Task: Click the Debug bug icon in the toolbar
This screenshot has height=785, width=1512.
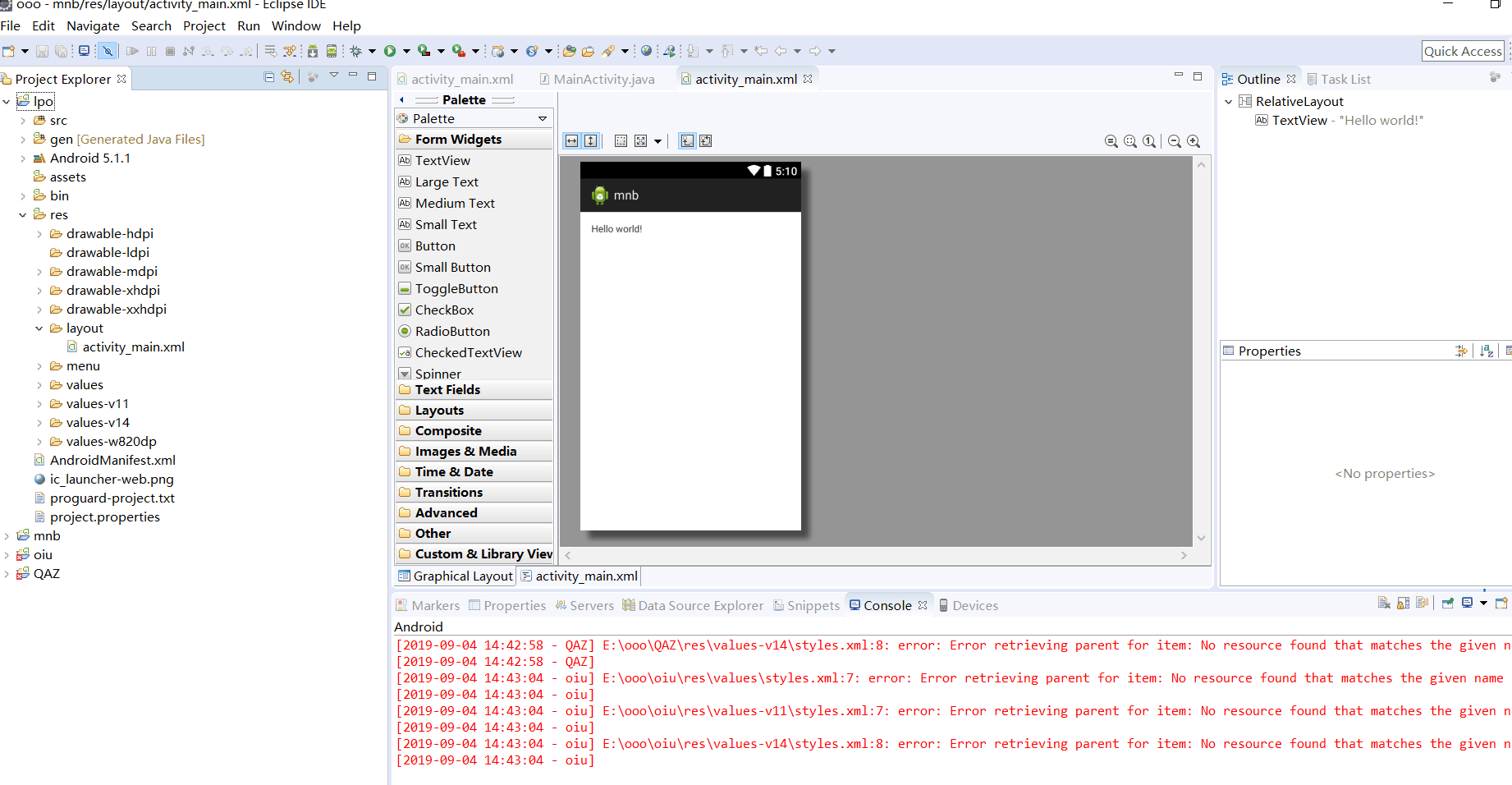Action: [355, 51]
